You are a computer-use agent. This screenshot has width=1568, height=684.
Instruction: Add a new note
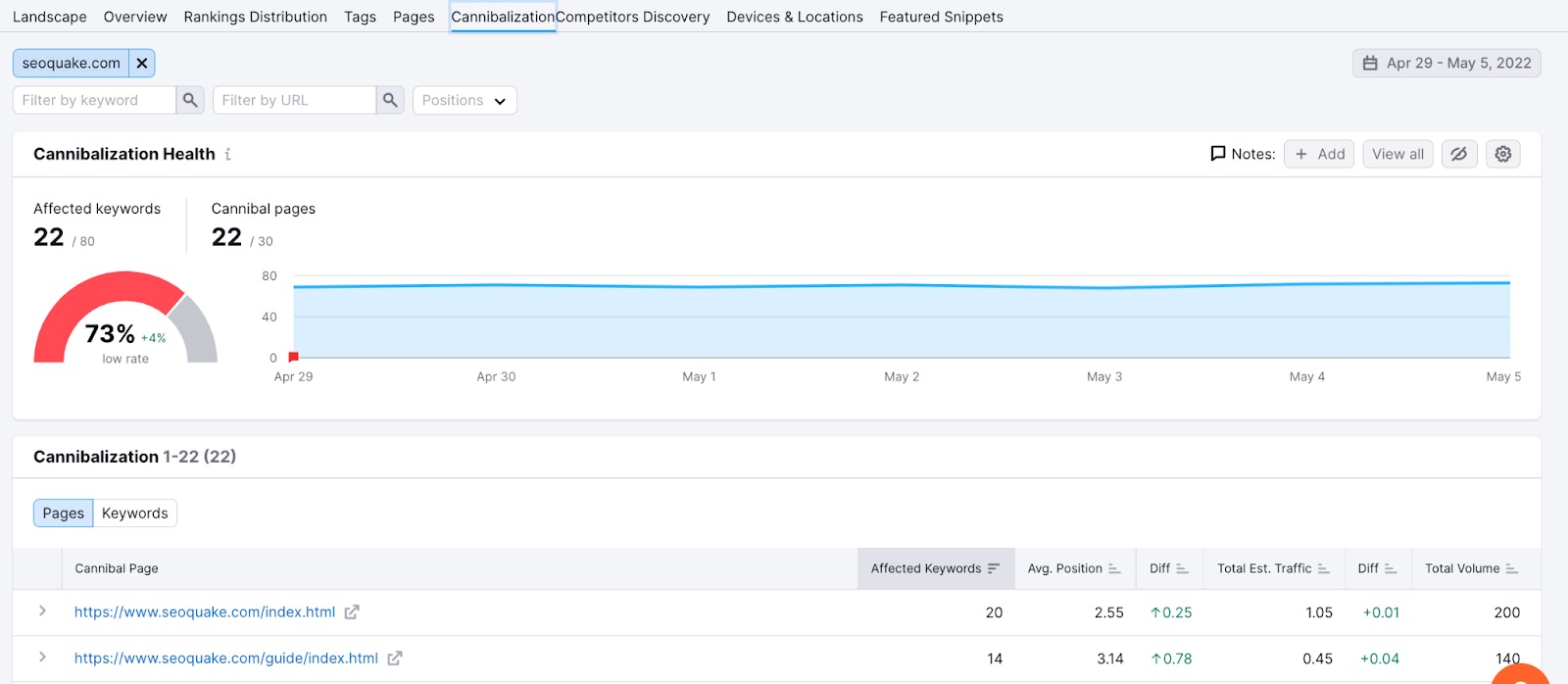click(x=1319, y=154)
